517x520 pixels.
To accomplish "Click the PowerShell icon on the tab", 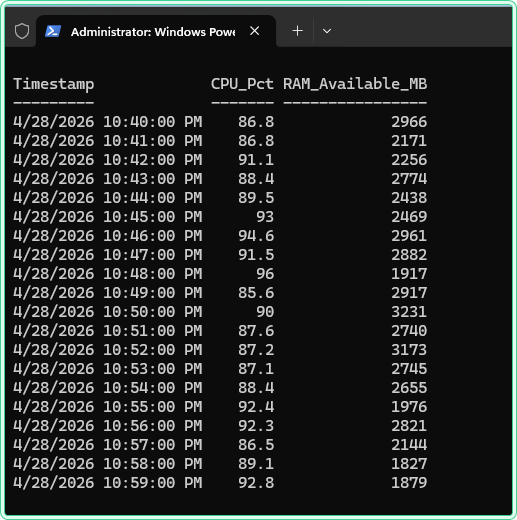I will (53, 31).
